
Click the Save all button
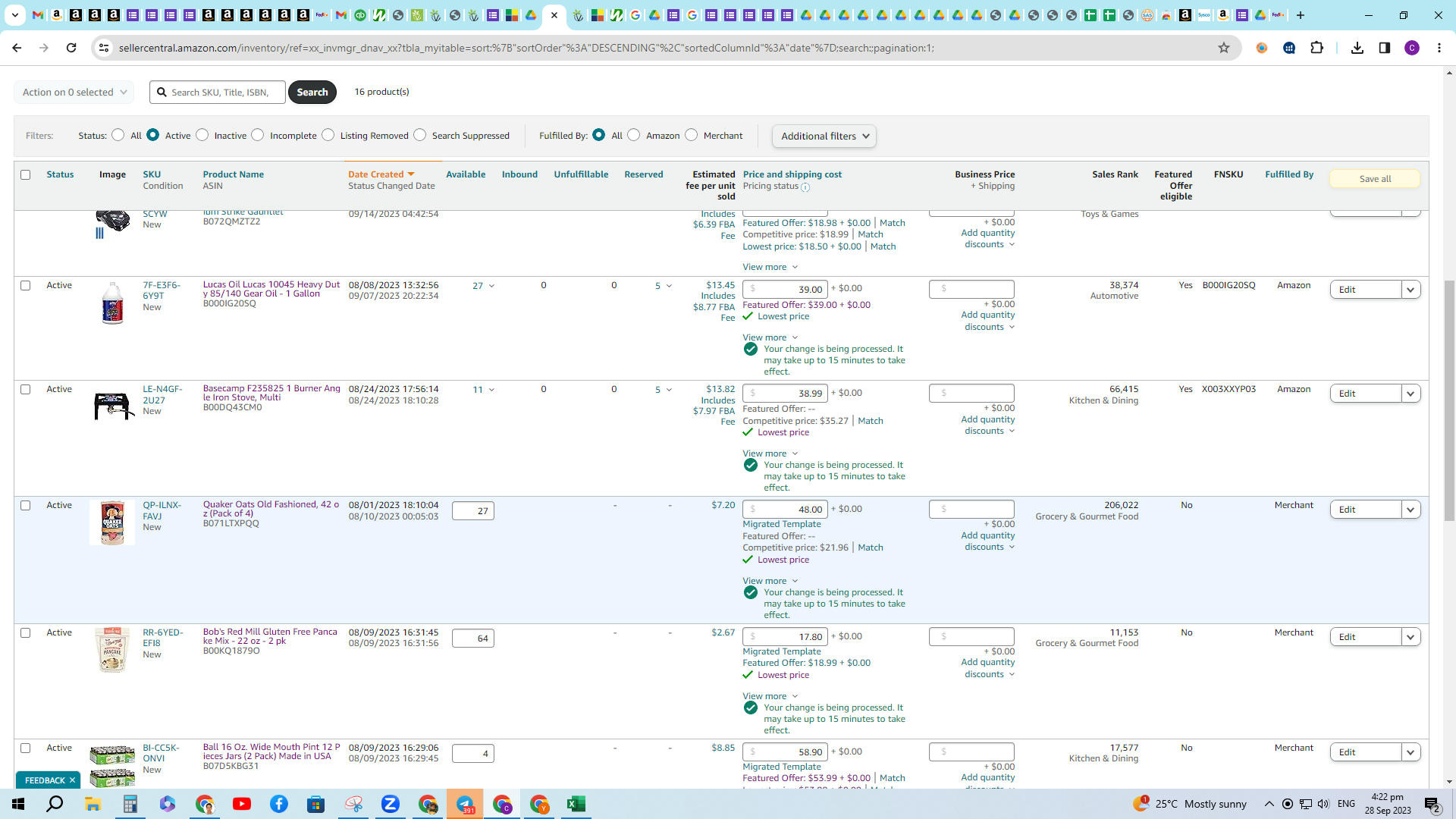click(1375, 179)
